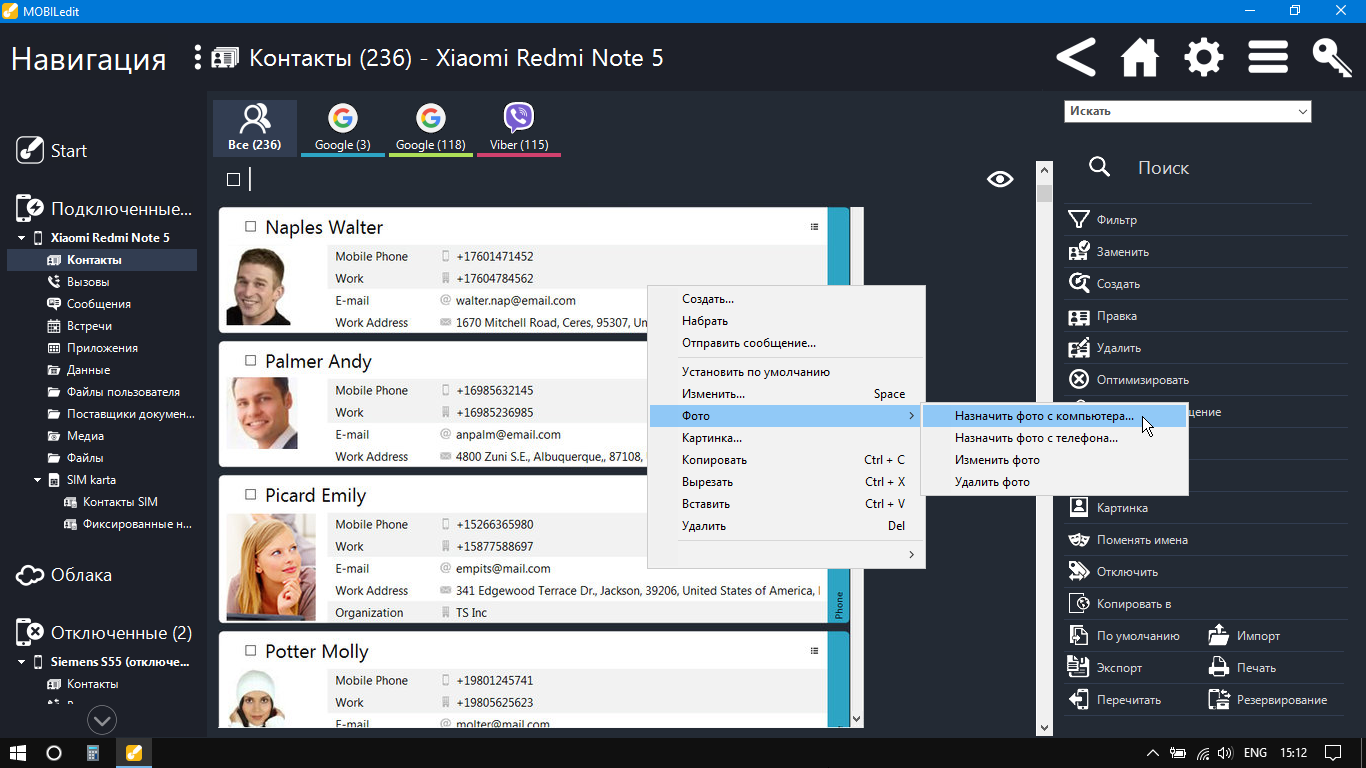
Task: Choose Изменить фото in submenu
Action: pos(1055,460)
